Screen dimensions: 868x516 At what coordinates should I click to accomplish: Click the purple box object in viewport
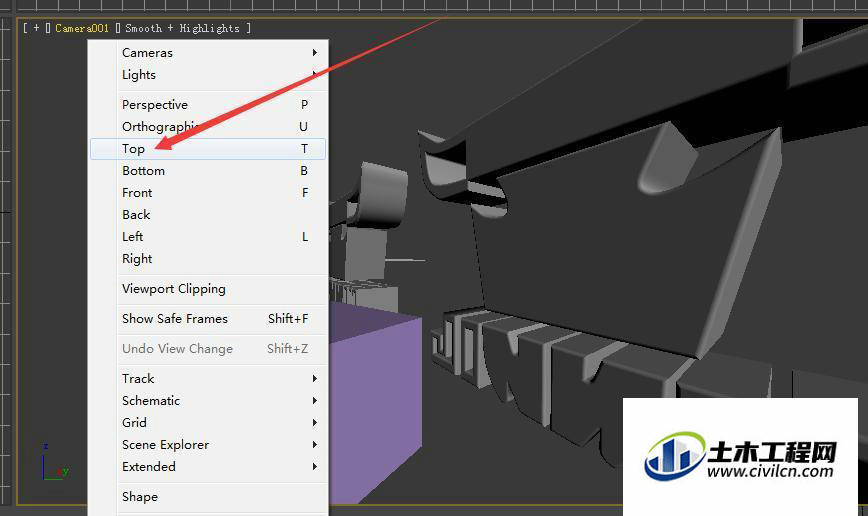(375, 401)
